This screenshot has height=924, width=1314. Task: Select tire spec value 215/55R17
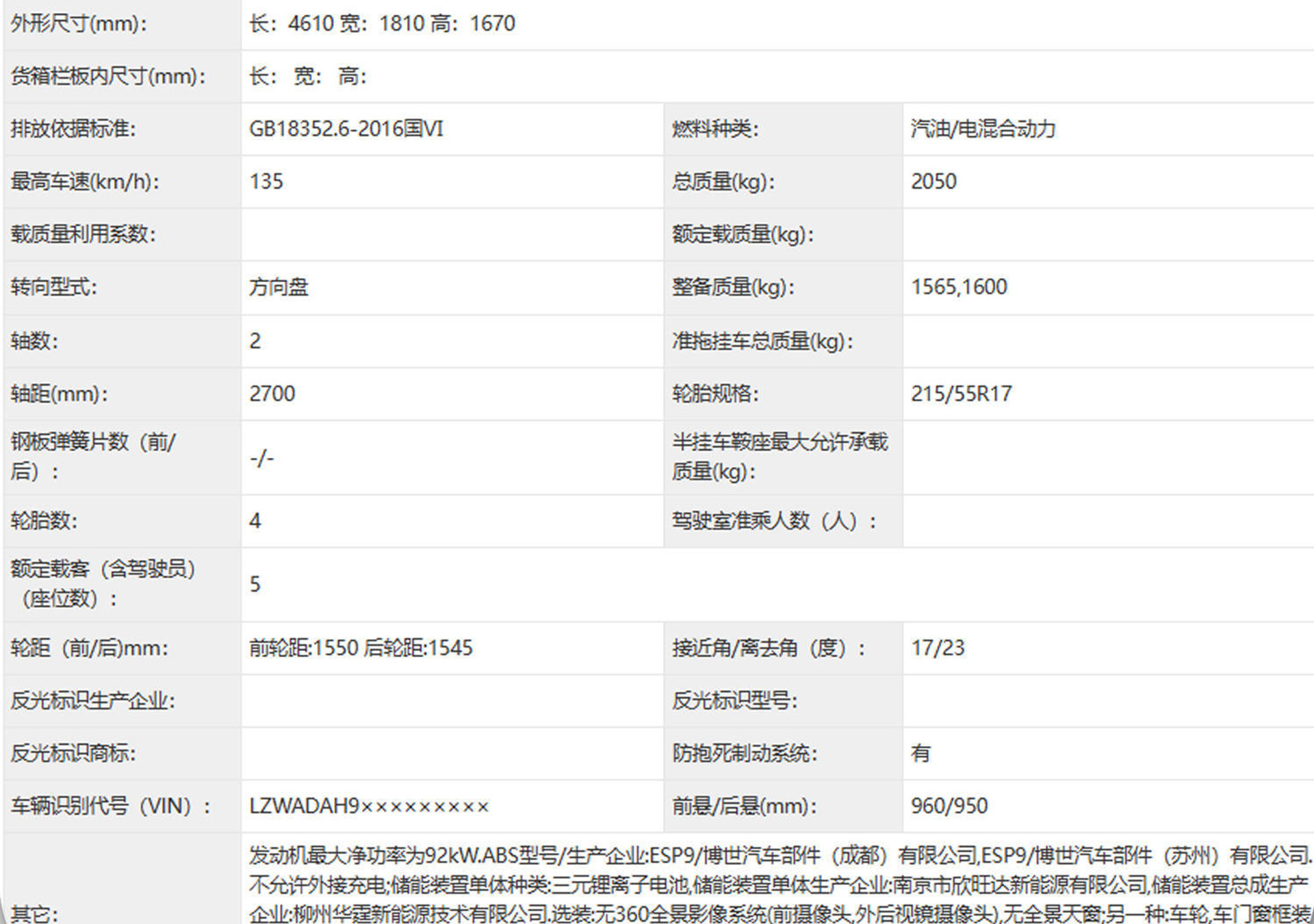[x=961, y=394]
